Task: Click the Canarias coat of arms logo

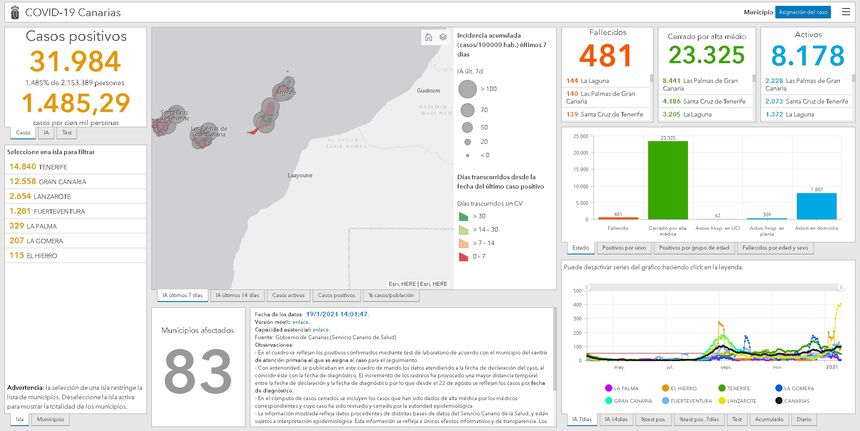Action: [11, 12]
